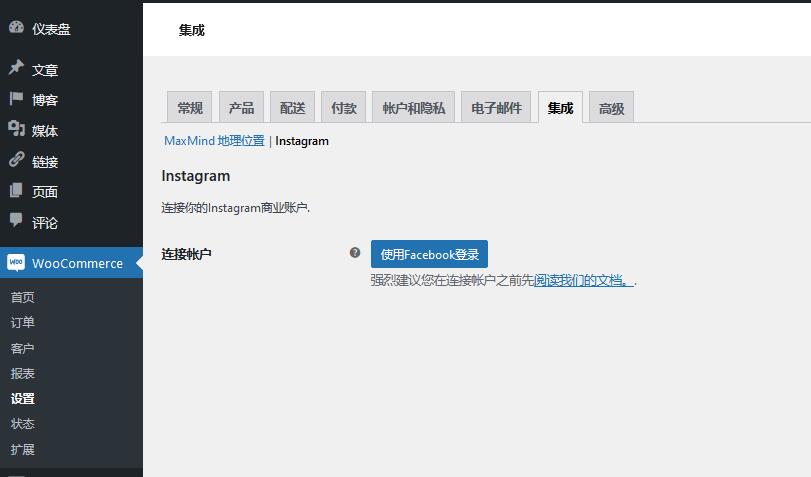Click the 连接帐户 field label
The width and height of the screenshot is (811, 477).
point(187,254)
